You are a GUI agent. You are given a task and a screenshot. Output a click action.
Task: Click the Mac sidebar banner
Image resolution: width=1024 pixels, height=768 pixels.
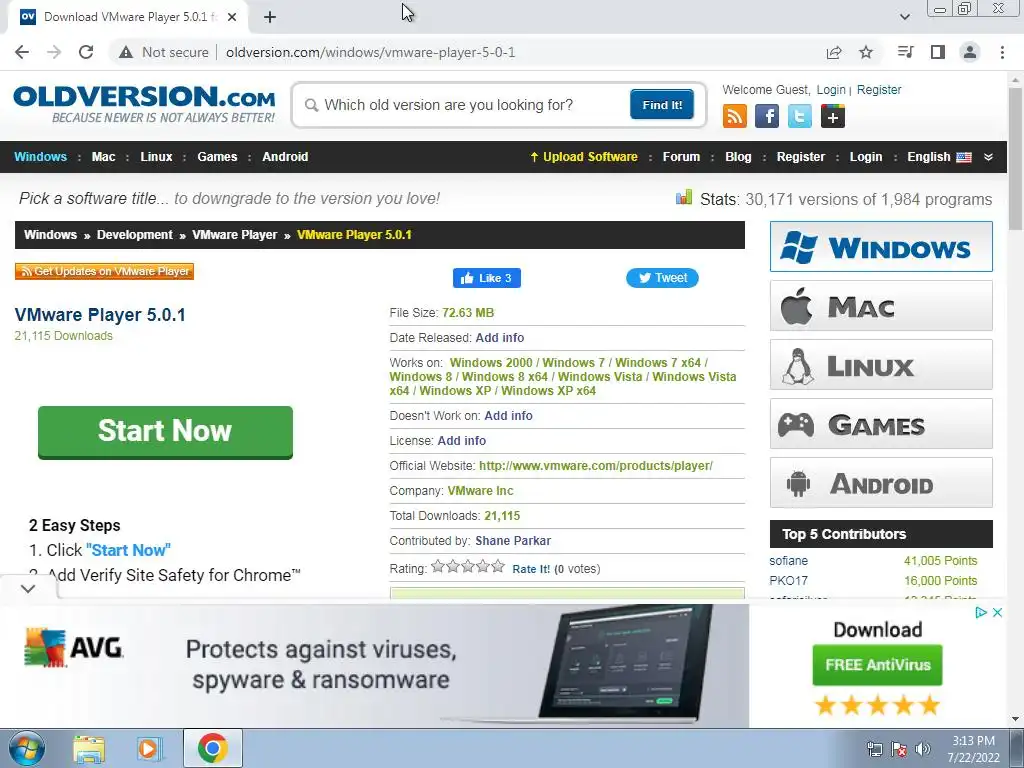[x=881, y=306]
